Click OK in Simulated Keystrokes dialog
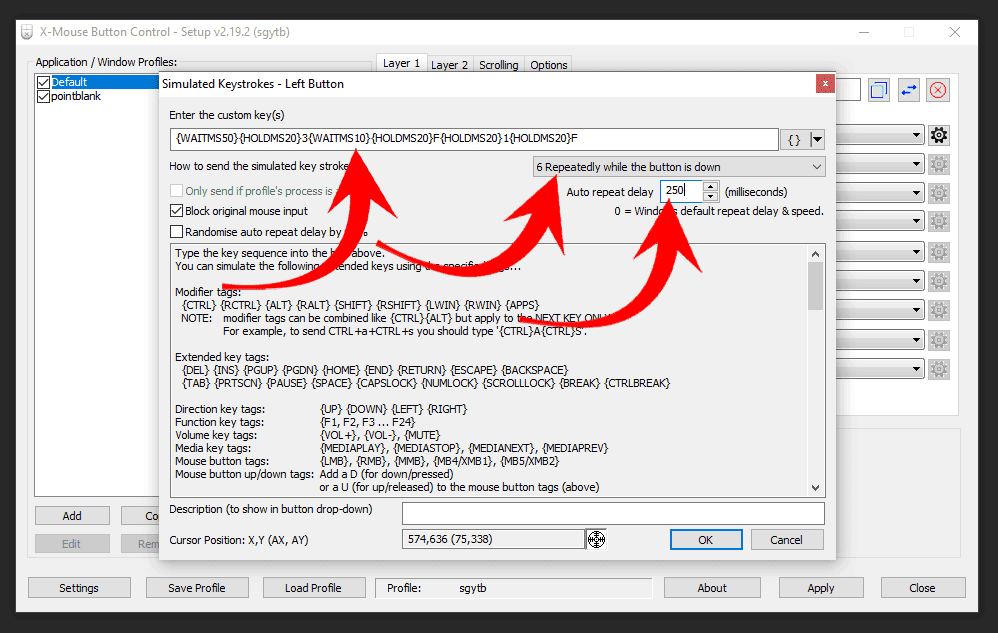The height and width of the screenshot is (633, 998). coord(706,539)
